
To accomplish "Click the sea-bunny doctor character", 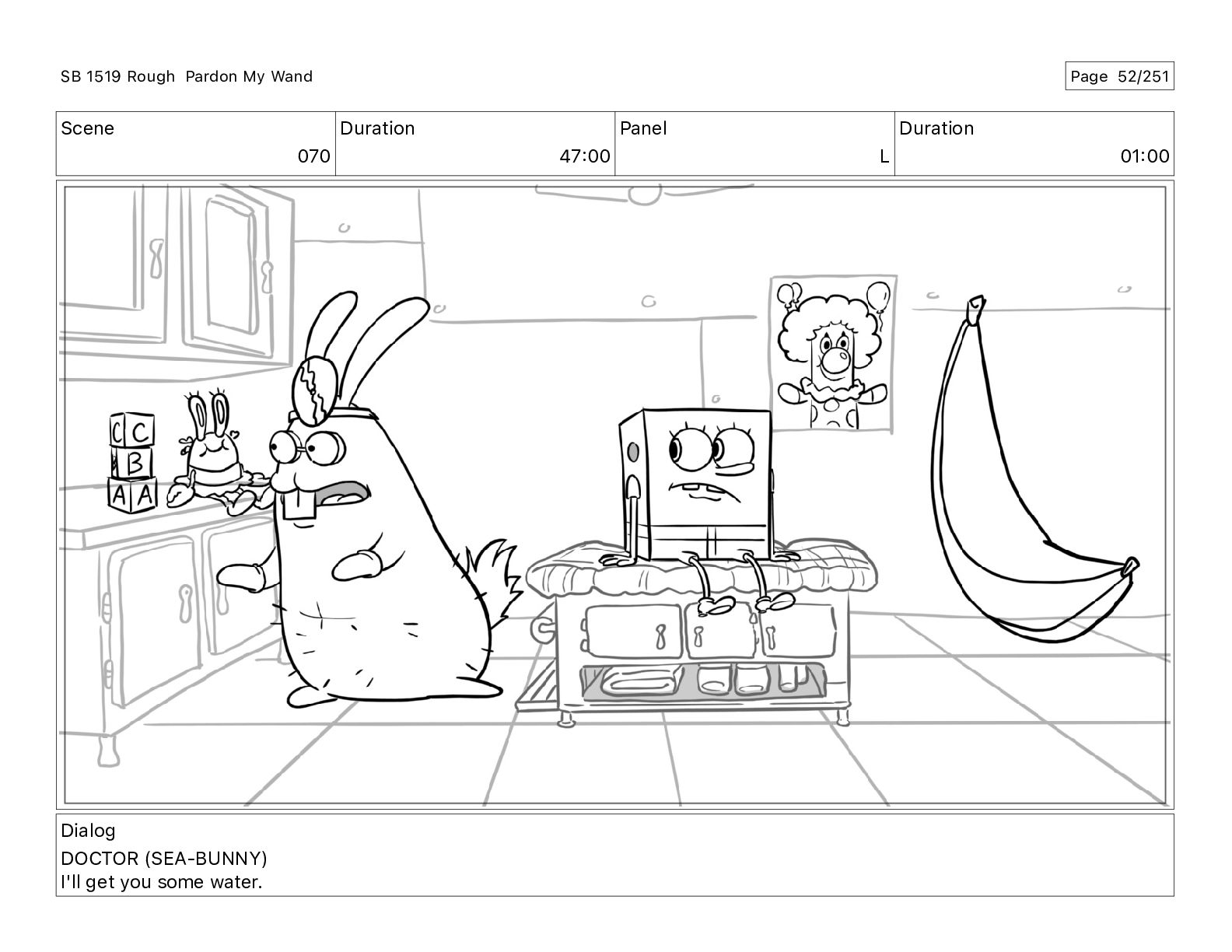I will pyautogui.click(x=371, y=498).
